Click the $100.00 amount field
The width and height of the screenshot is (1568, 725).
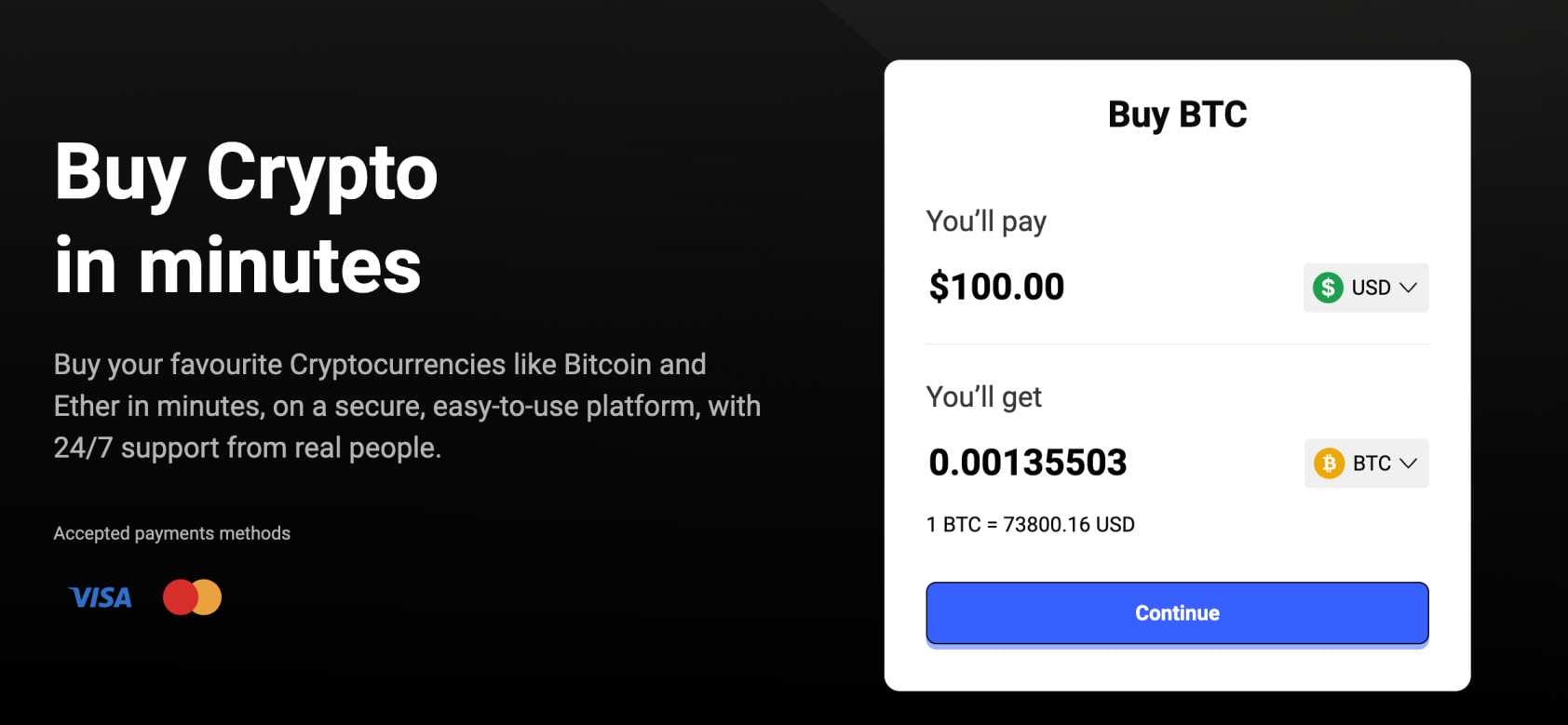[x=997, y=286]
